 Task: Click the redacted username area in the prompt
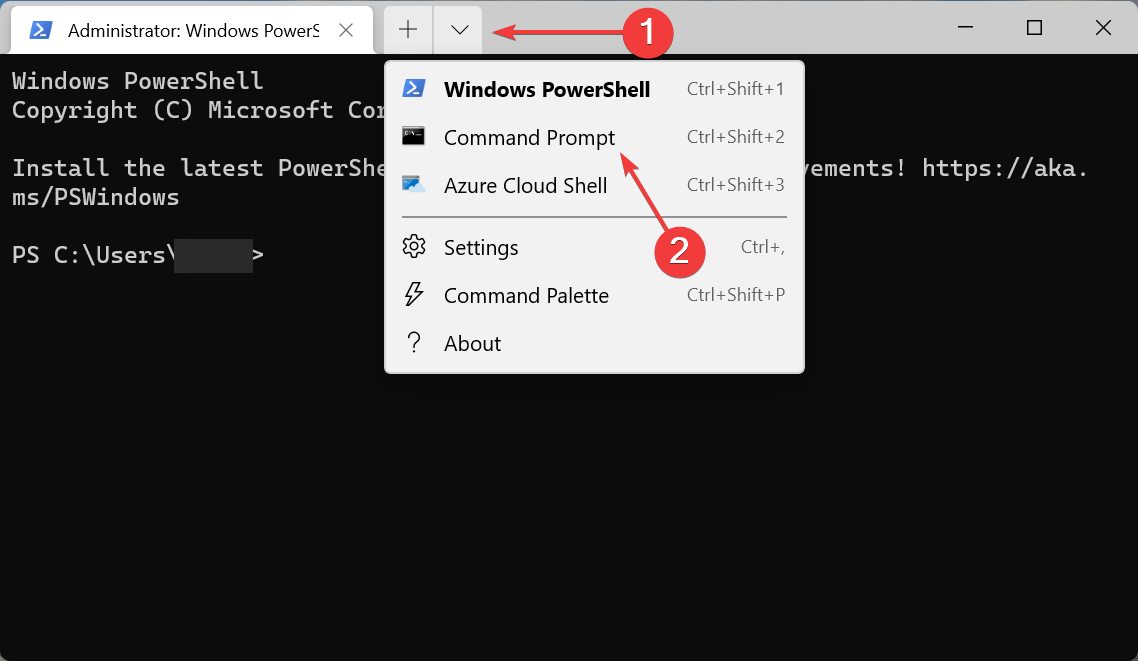click(212, 255)
